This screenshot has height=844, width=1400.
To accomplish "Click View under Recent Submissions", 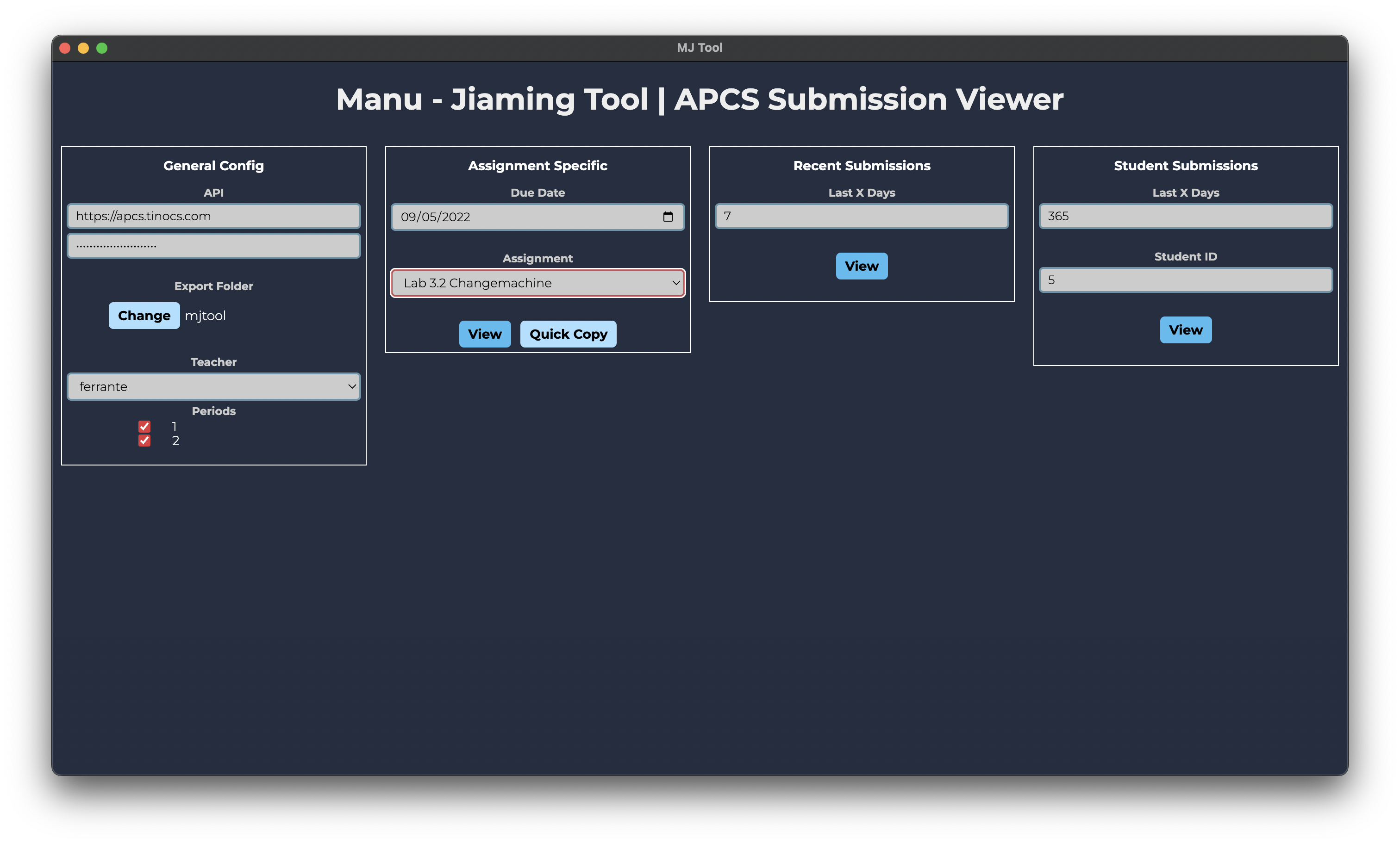I will click(x=862, y=266).
